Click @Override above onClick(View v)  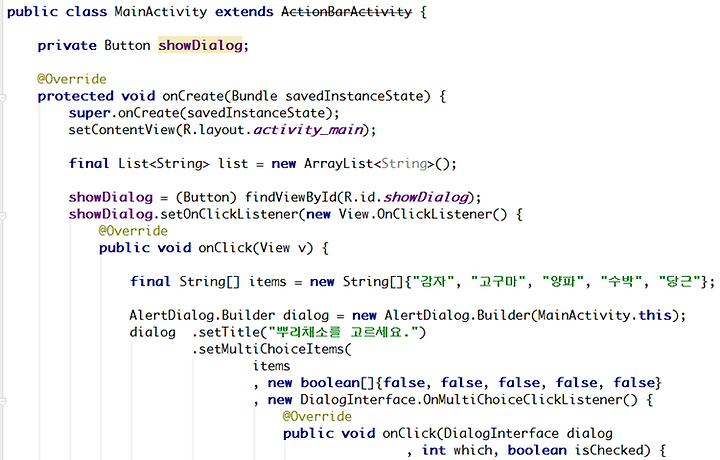click(133, 231)
